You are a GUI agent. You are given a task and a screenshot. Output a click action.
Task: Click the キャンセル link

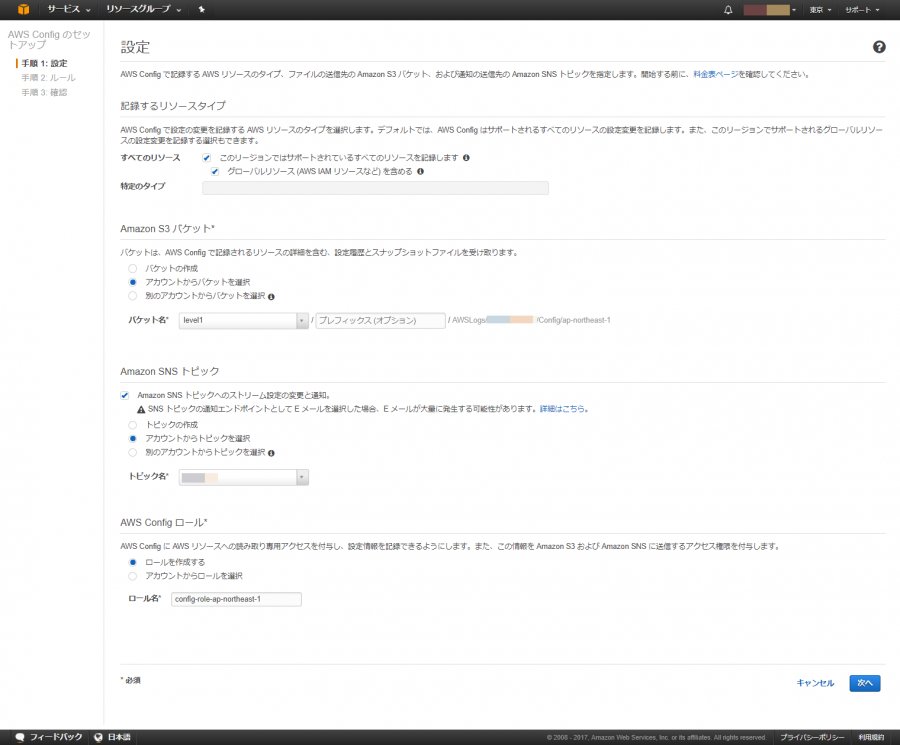815,683
